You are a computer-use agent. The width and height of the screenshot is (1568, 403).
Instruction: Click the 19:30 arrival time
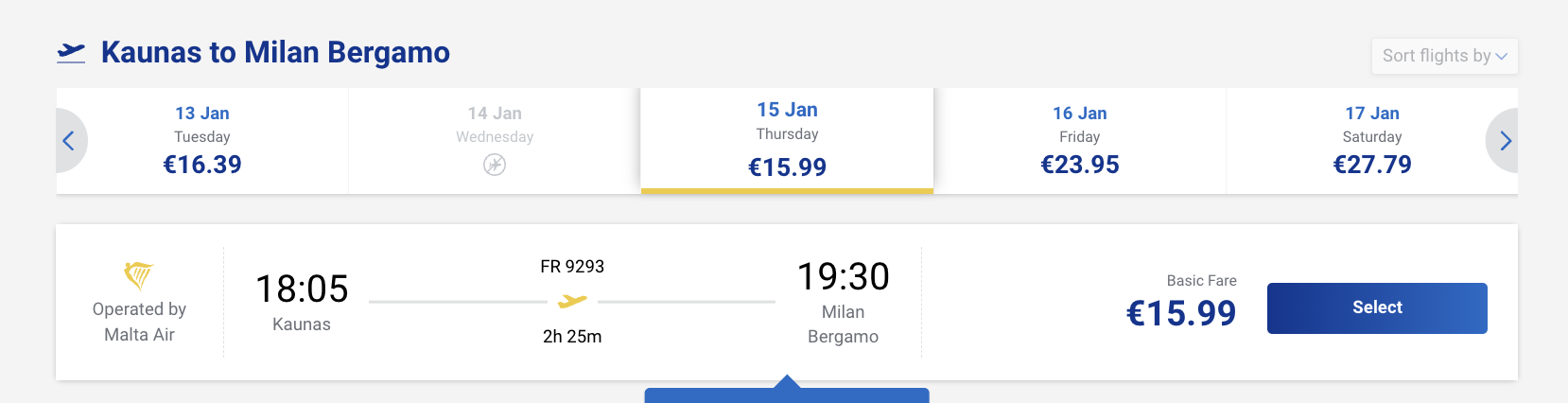coord(843,277)
